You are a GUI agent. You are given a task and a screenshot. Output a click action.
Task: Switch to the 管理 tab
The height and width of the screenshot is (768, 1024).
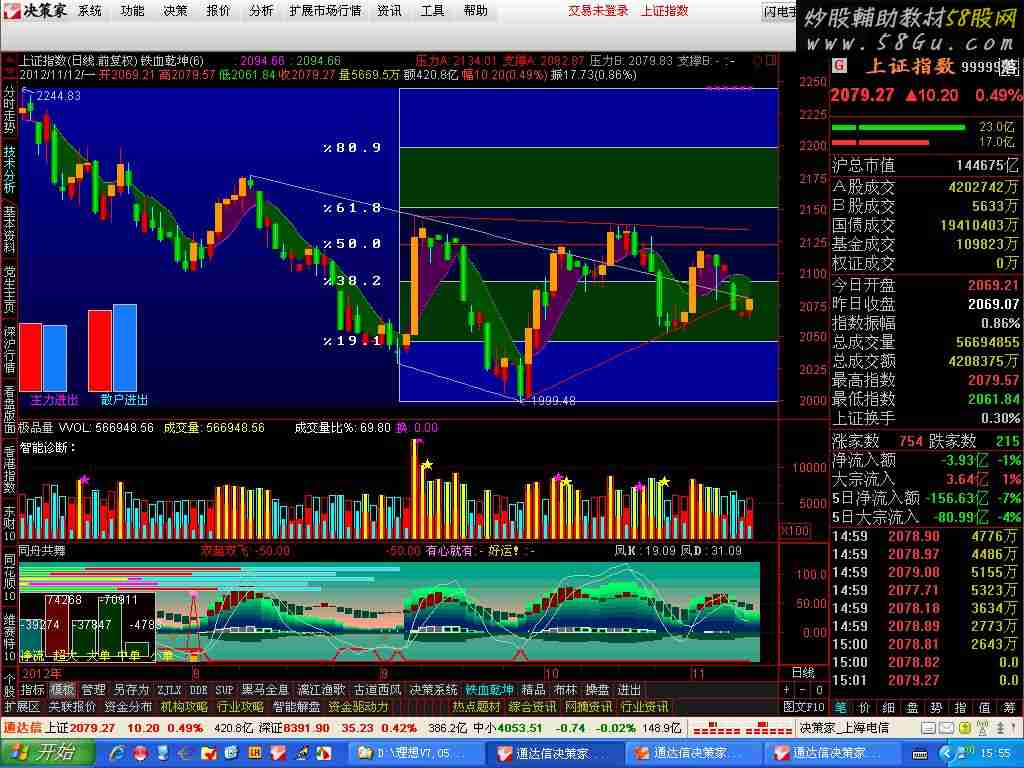tap(93, 690)
